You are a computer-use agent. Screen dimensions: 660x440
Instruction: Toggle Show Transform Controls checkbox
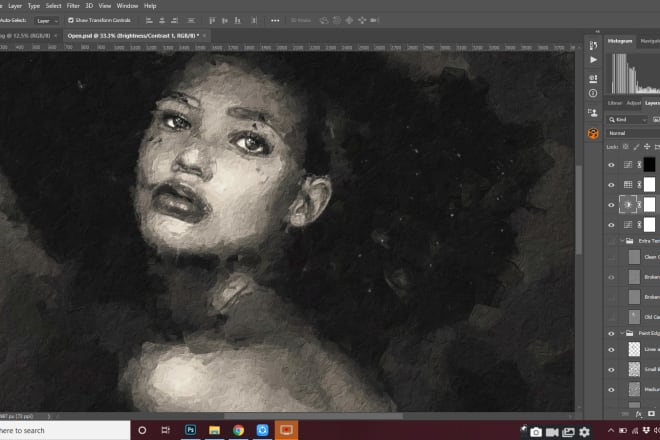(71, 20)
